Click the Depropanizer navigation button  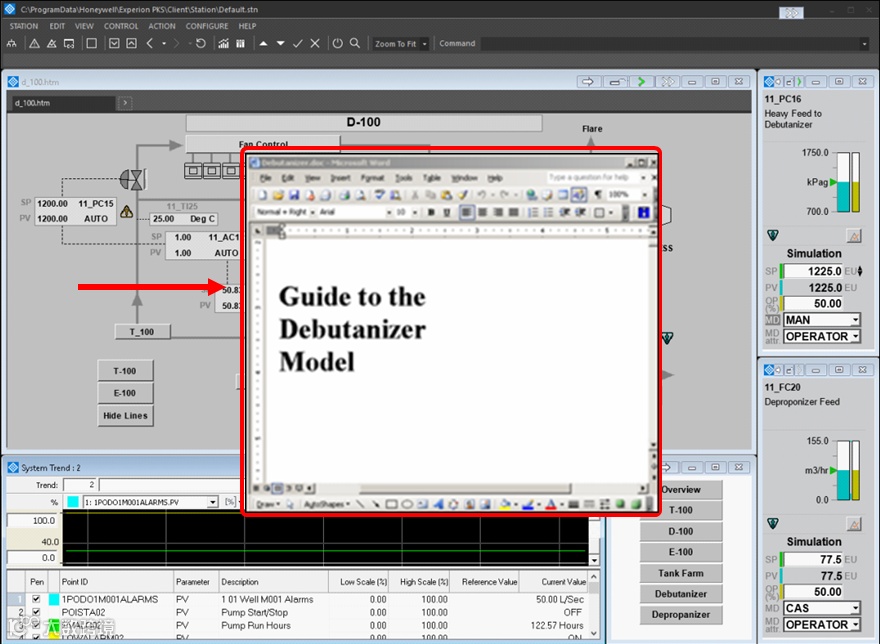coord(681,615)
